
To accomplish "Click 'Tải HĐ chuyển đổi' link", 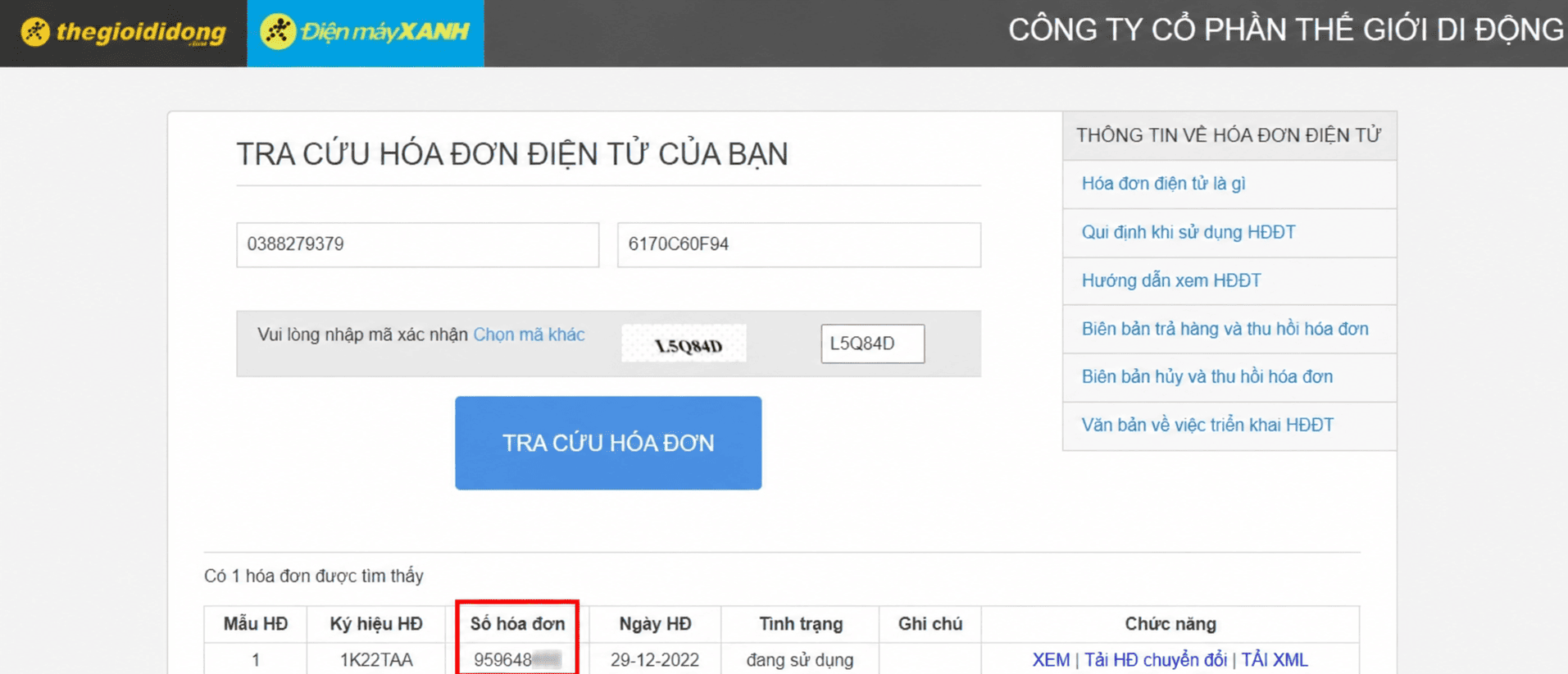I will click(x=1156, y=660).
